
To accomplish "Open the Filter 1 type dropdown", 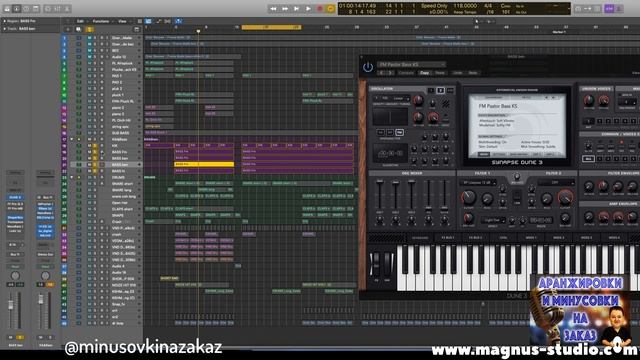I will (x=478, y=182).
